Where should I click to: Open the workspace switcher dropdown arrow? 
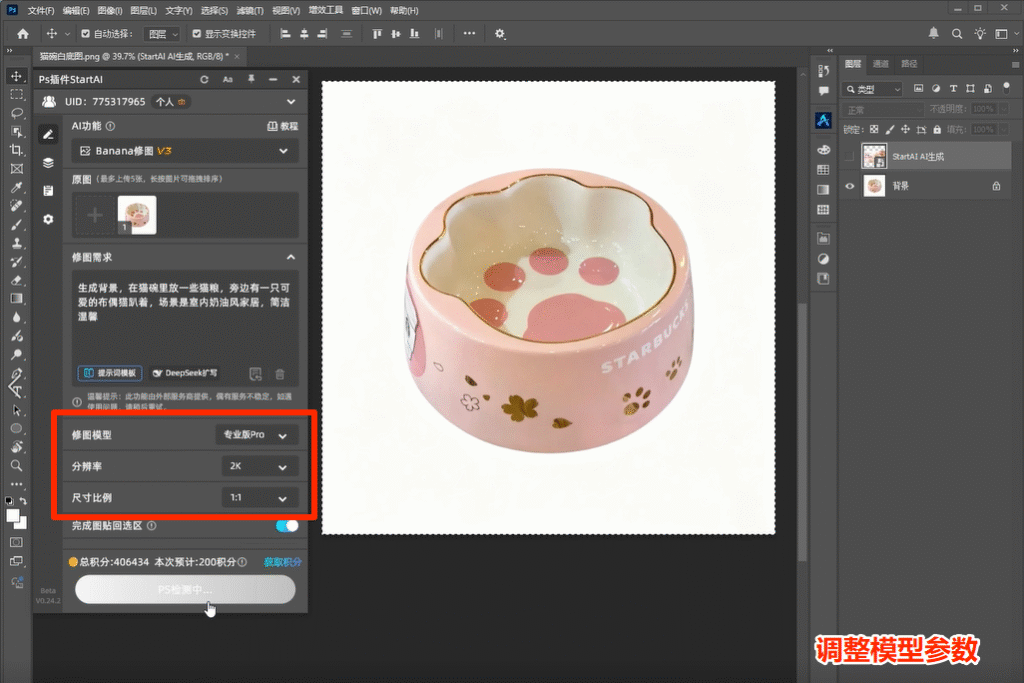click(x=1016, y=34)
